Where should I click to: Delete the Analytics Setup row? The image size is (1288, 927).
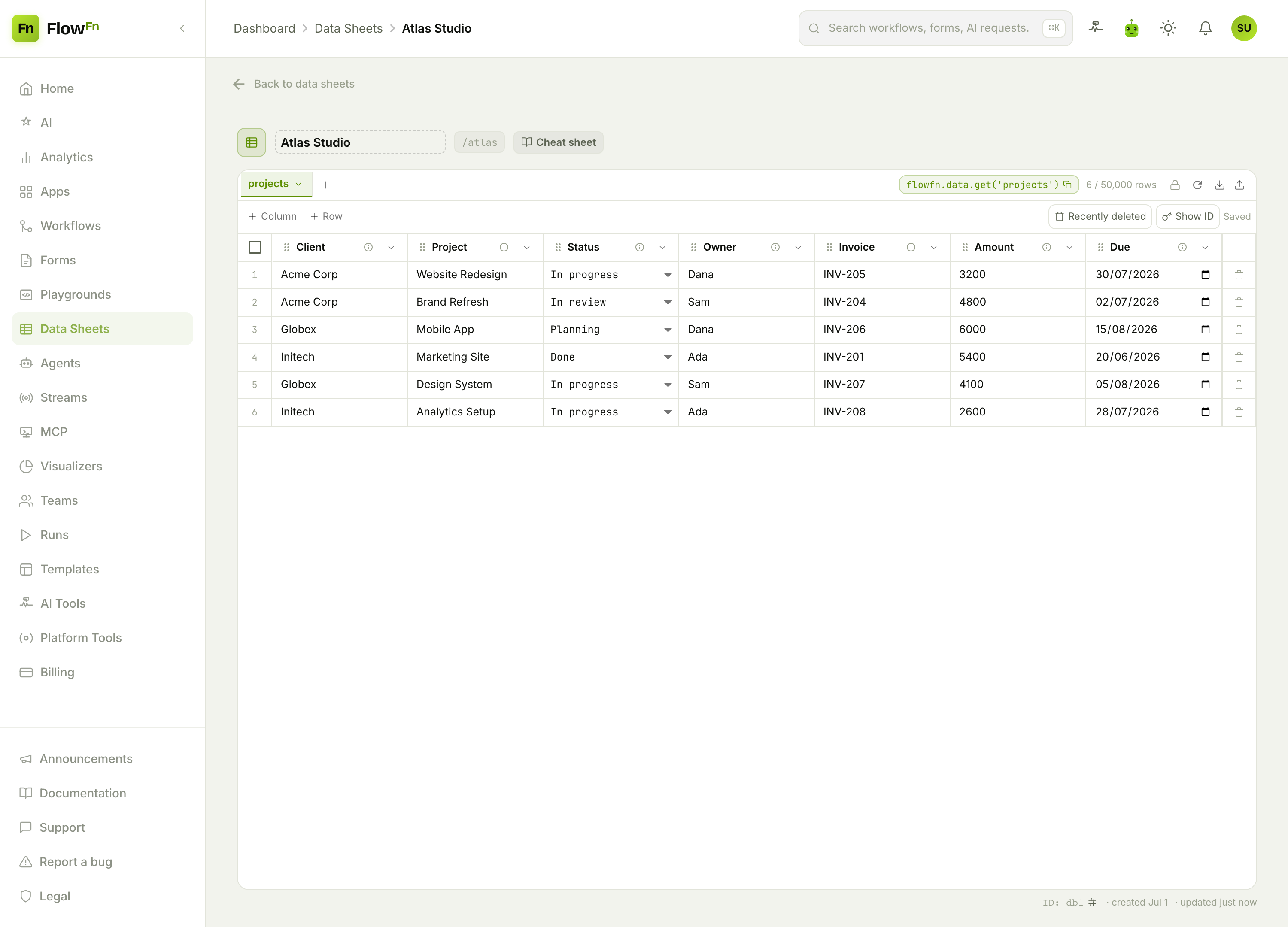pyautogui.click(x=1239, y=412)
